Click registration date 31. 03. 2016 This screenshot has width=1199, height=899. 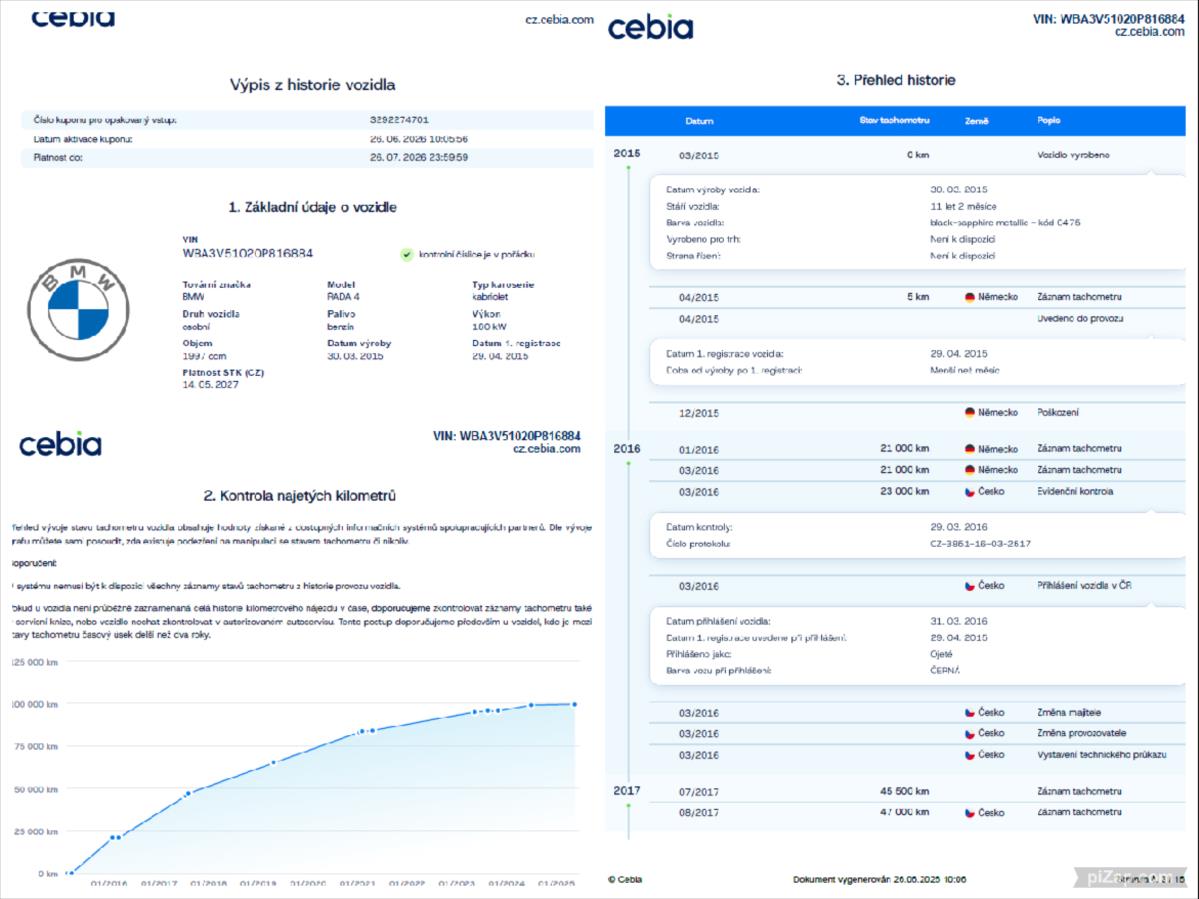958,621
